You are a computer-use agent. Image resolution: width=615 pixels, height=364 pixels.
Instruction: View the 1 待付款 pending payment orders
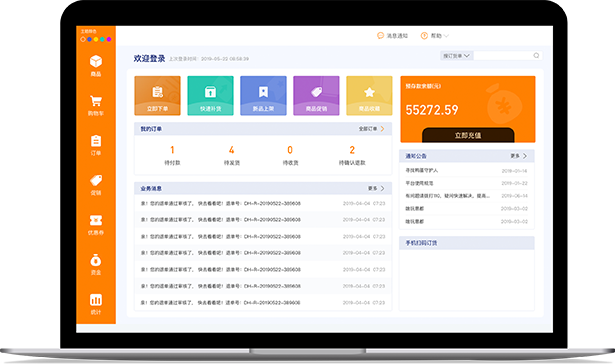coord(172,155)
